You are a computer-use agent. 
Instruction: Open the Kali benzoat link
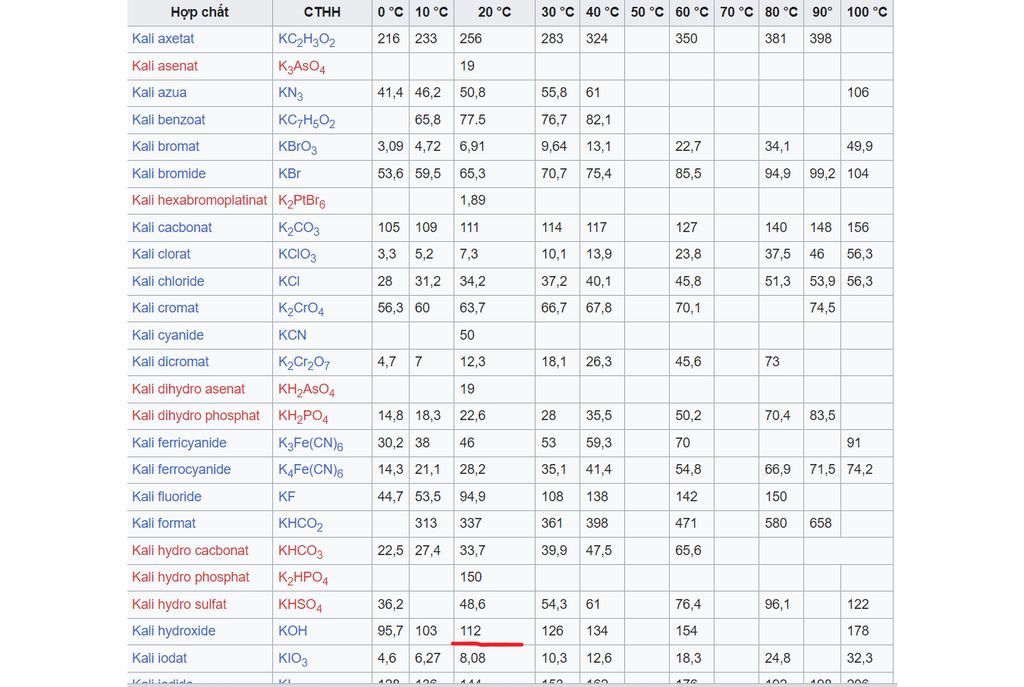pos(168,120)
